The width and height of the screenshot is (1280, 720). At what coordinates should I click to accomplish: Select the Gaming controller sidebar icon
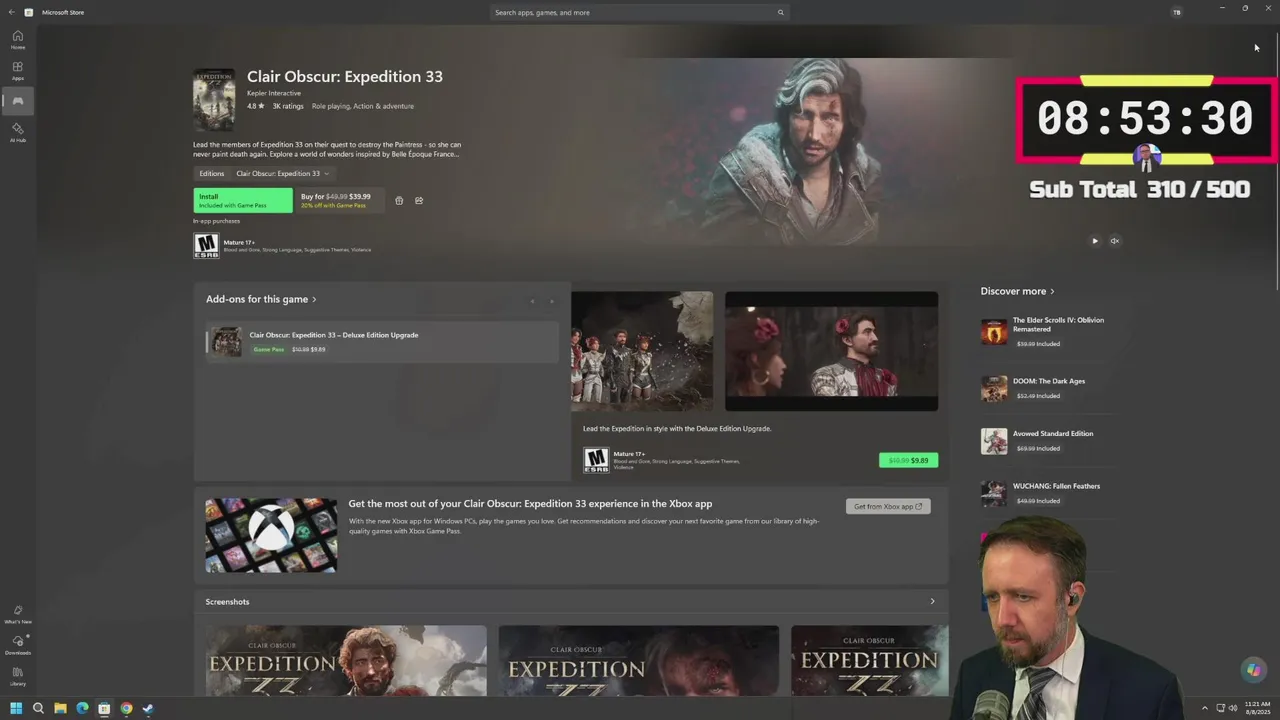point(17,101)
